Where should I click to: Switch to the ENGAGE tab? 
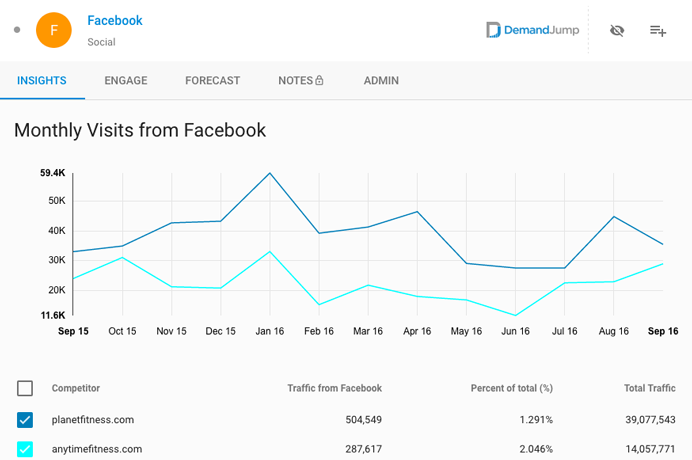click(126, 80)
